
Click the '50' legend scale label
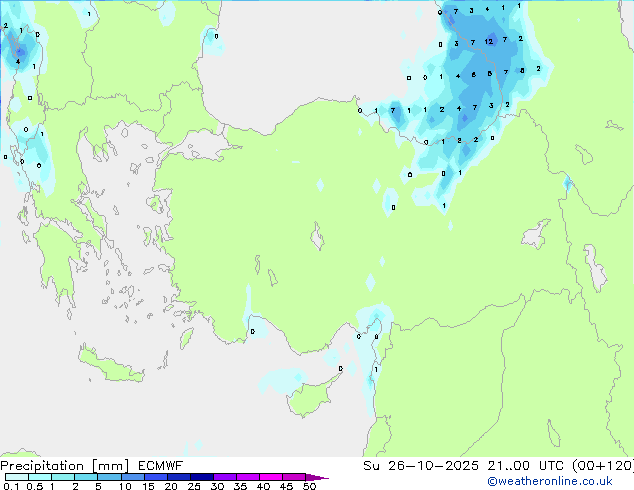click(x=310, y=486)
